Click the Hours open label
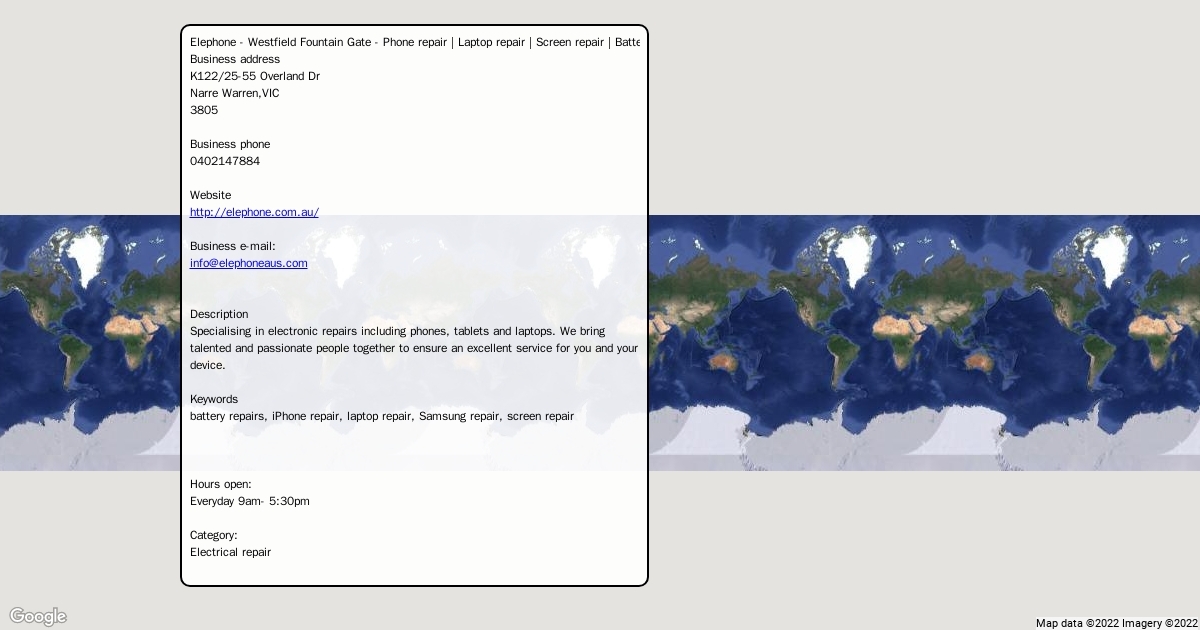The height and width of the screenshot is (630, 1200). 221,484
